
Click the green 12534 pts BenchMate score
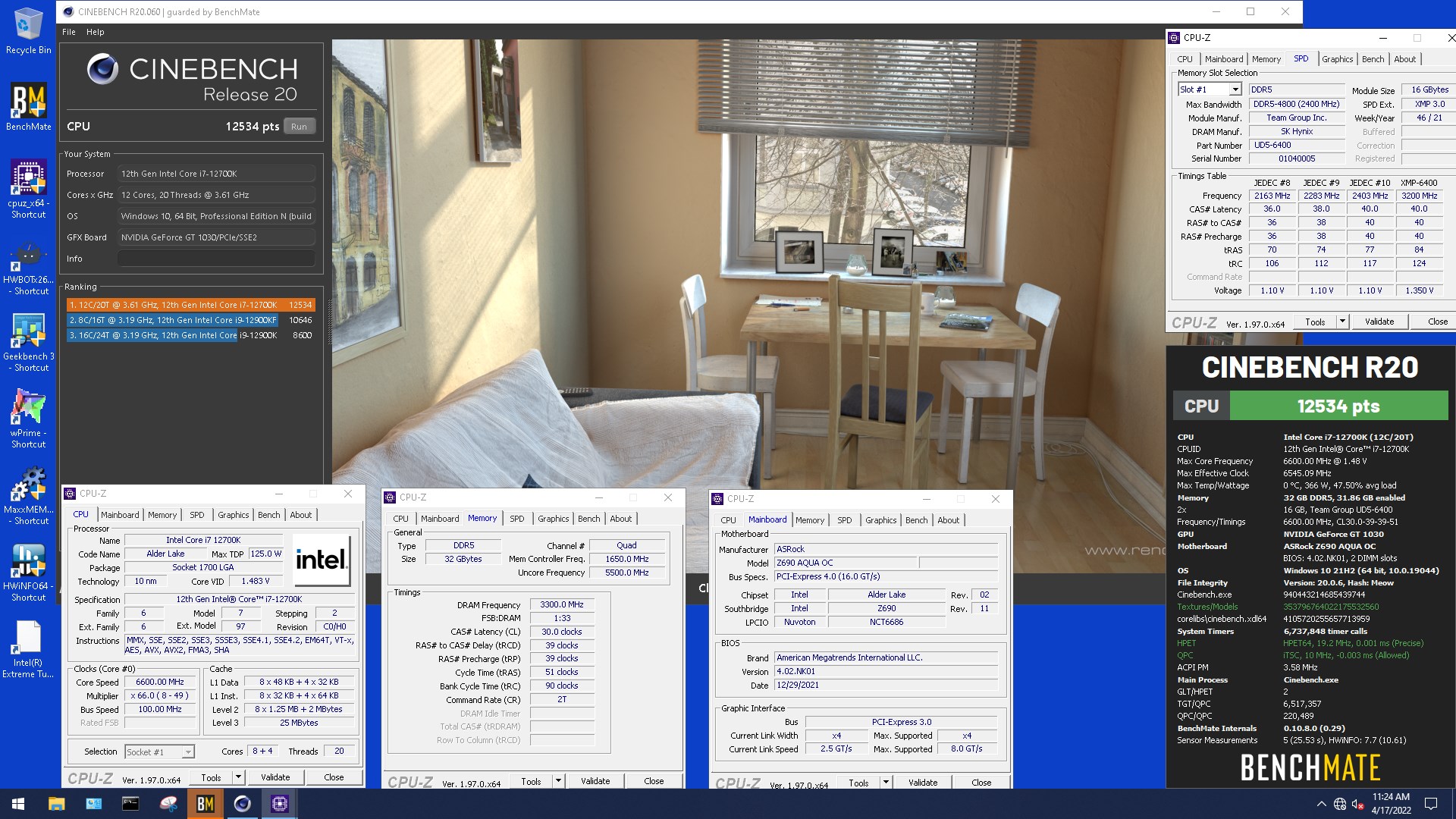point(1338,406)
